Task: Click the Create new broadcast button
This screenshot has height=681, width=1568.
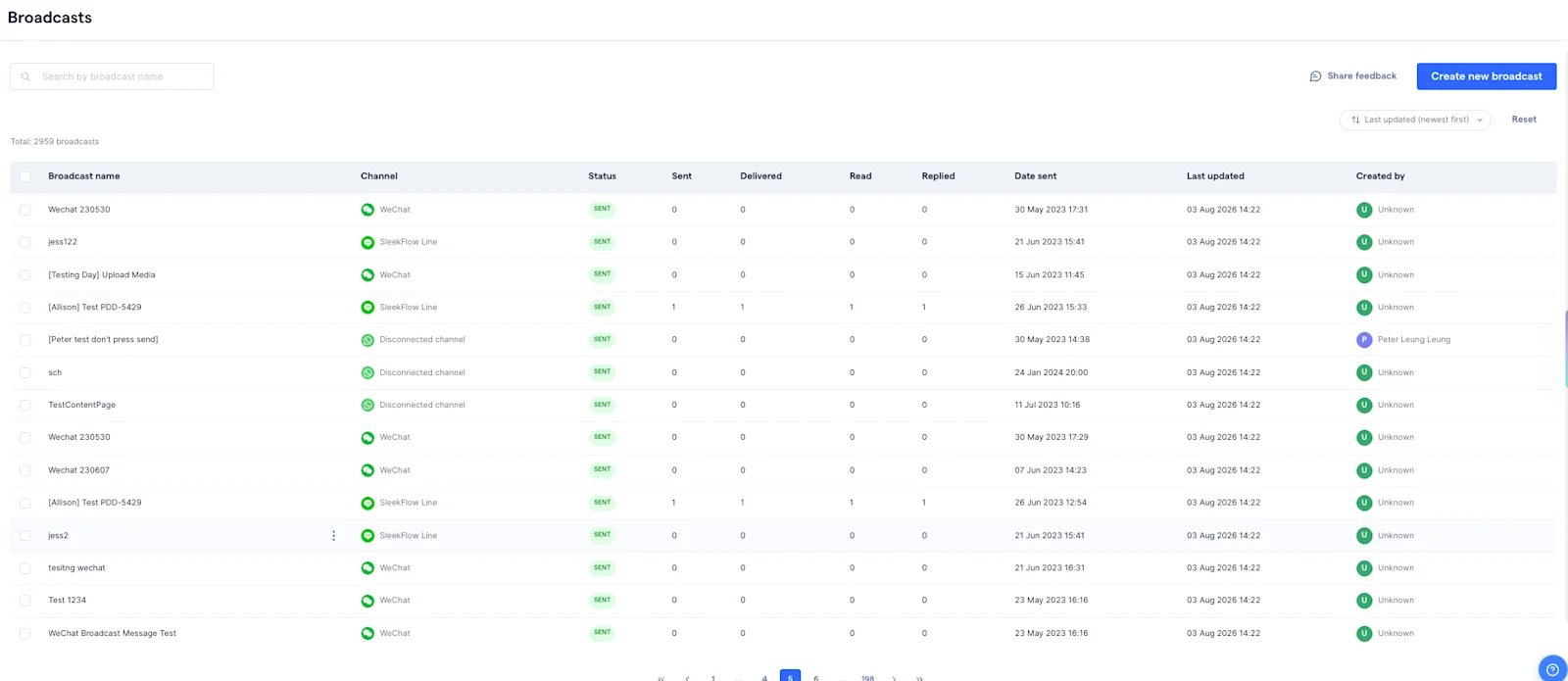Action: click(1487, 76)
